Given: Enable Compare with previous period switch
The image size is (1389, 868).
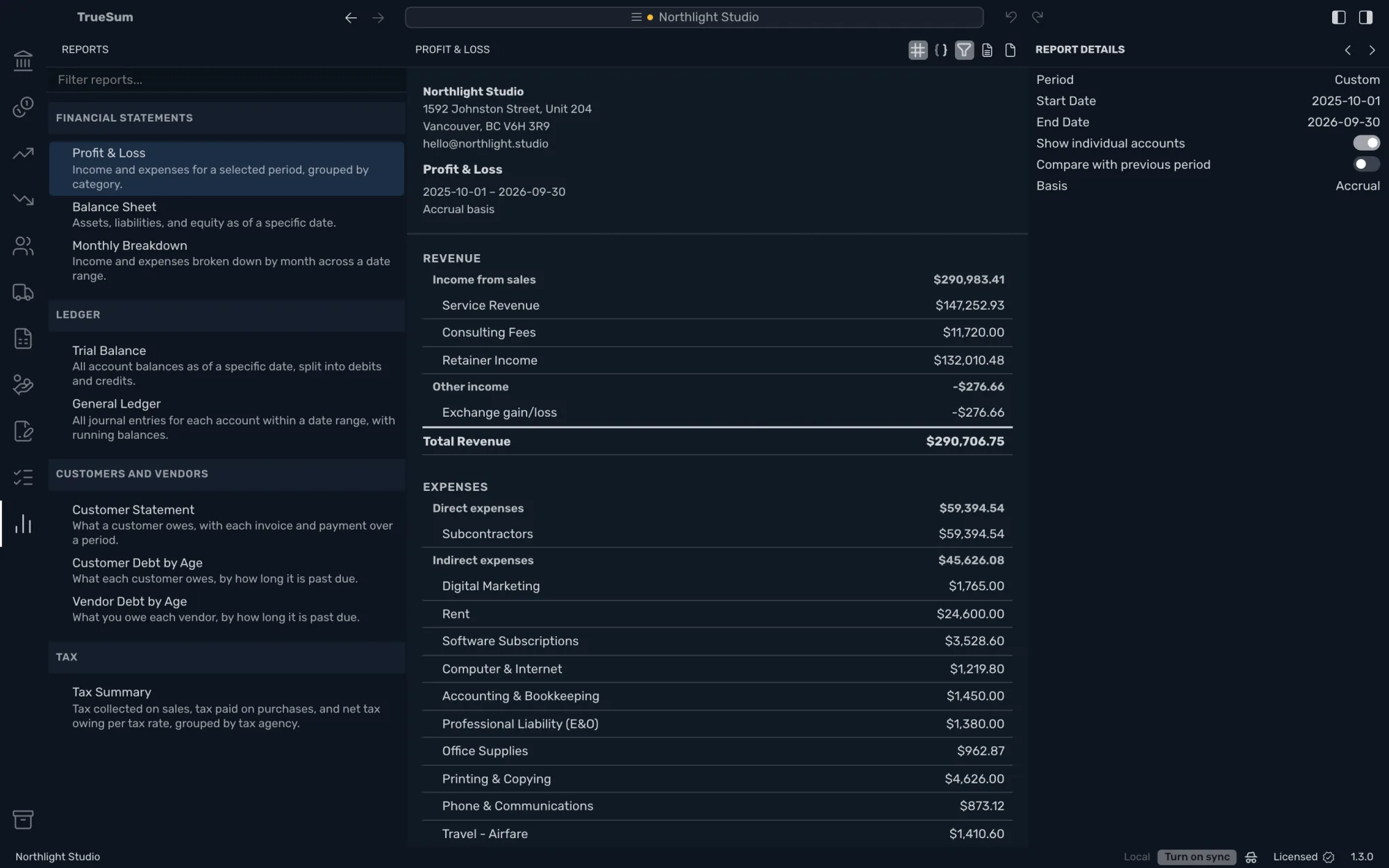Looking at the screenshot, I should [x=1366, y=164].
